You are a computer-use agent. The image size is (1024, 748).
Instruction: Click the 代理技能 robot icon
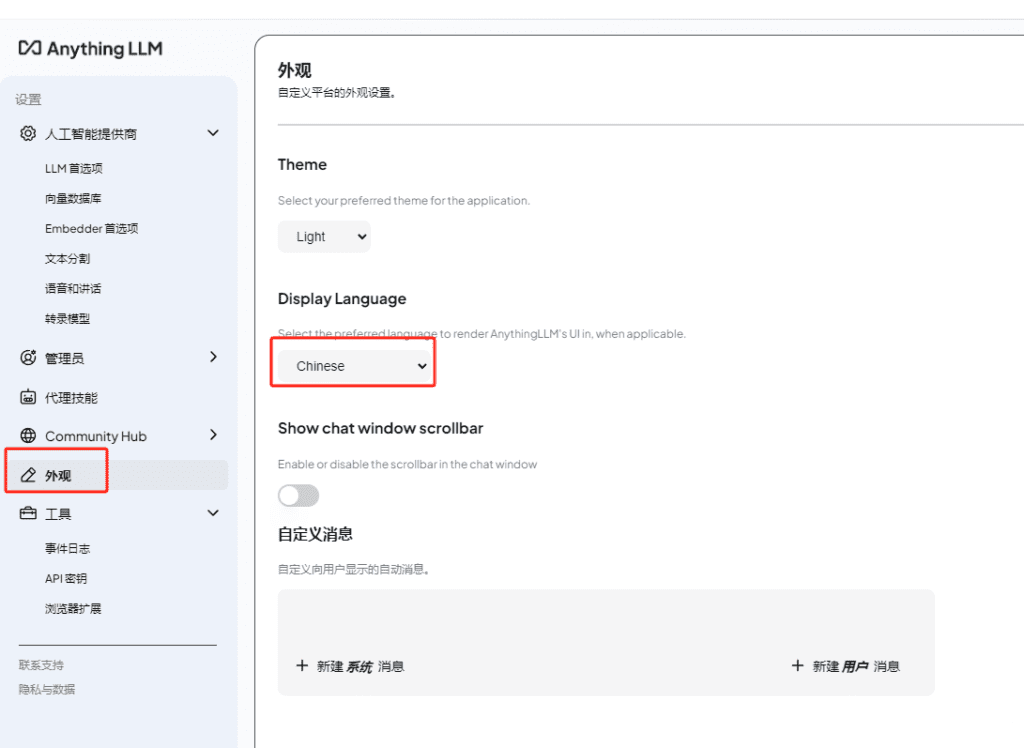click(x=28, y=397)
